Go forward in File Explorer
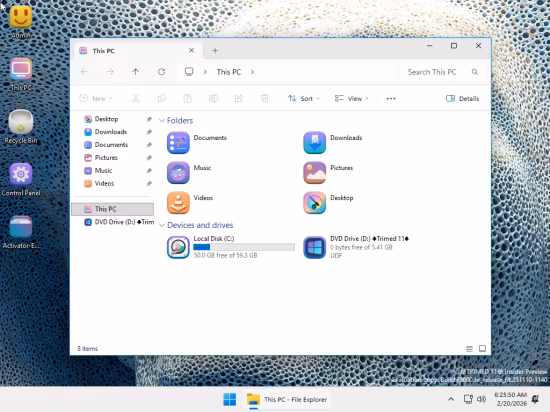 coord(110,72)
